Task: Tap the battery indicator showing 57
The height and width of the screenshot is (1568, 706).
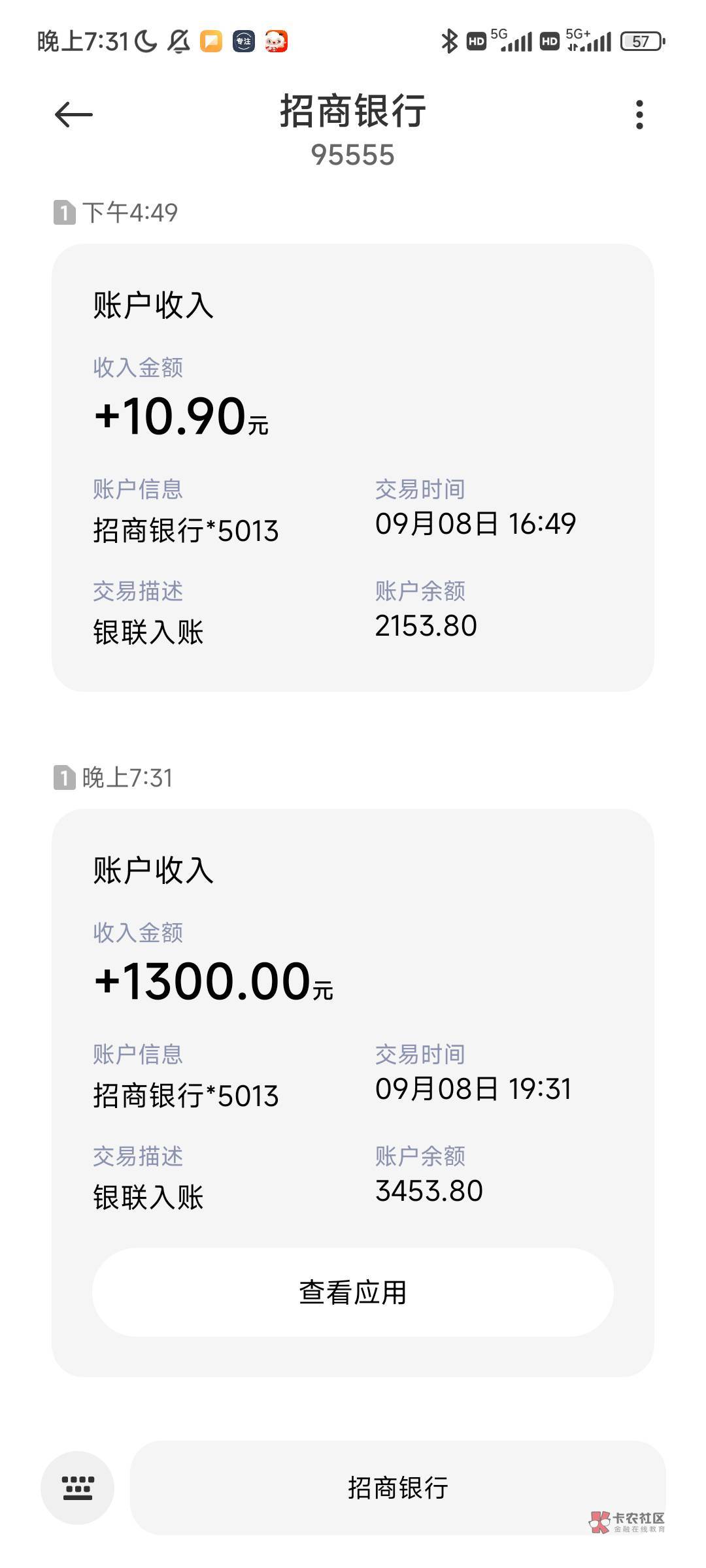Action: click(642, 42)
